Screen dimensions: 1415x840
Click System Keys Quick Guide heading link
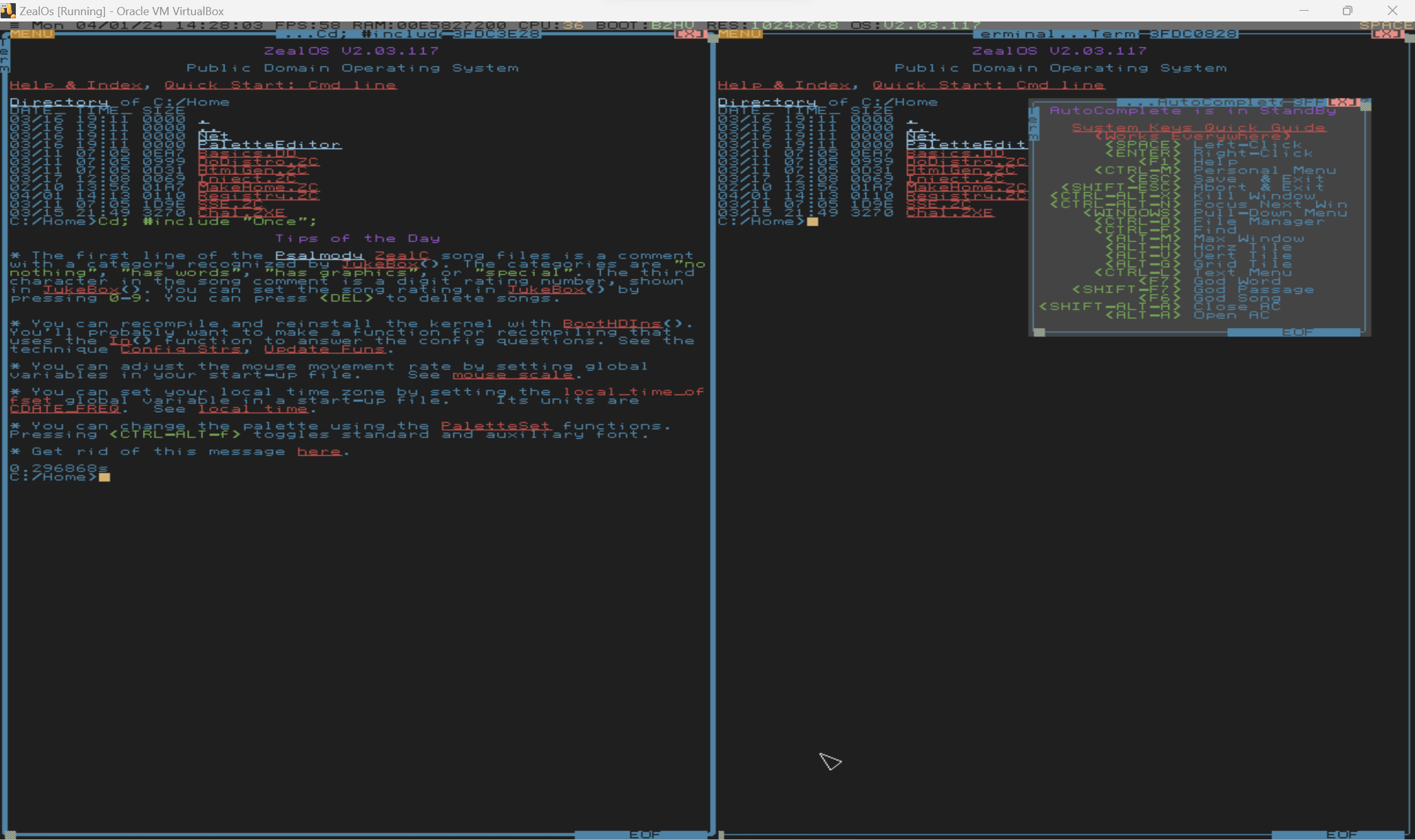(1199, 128)
